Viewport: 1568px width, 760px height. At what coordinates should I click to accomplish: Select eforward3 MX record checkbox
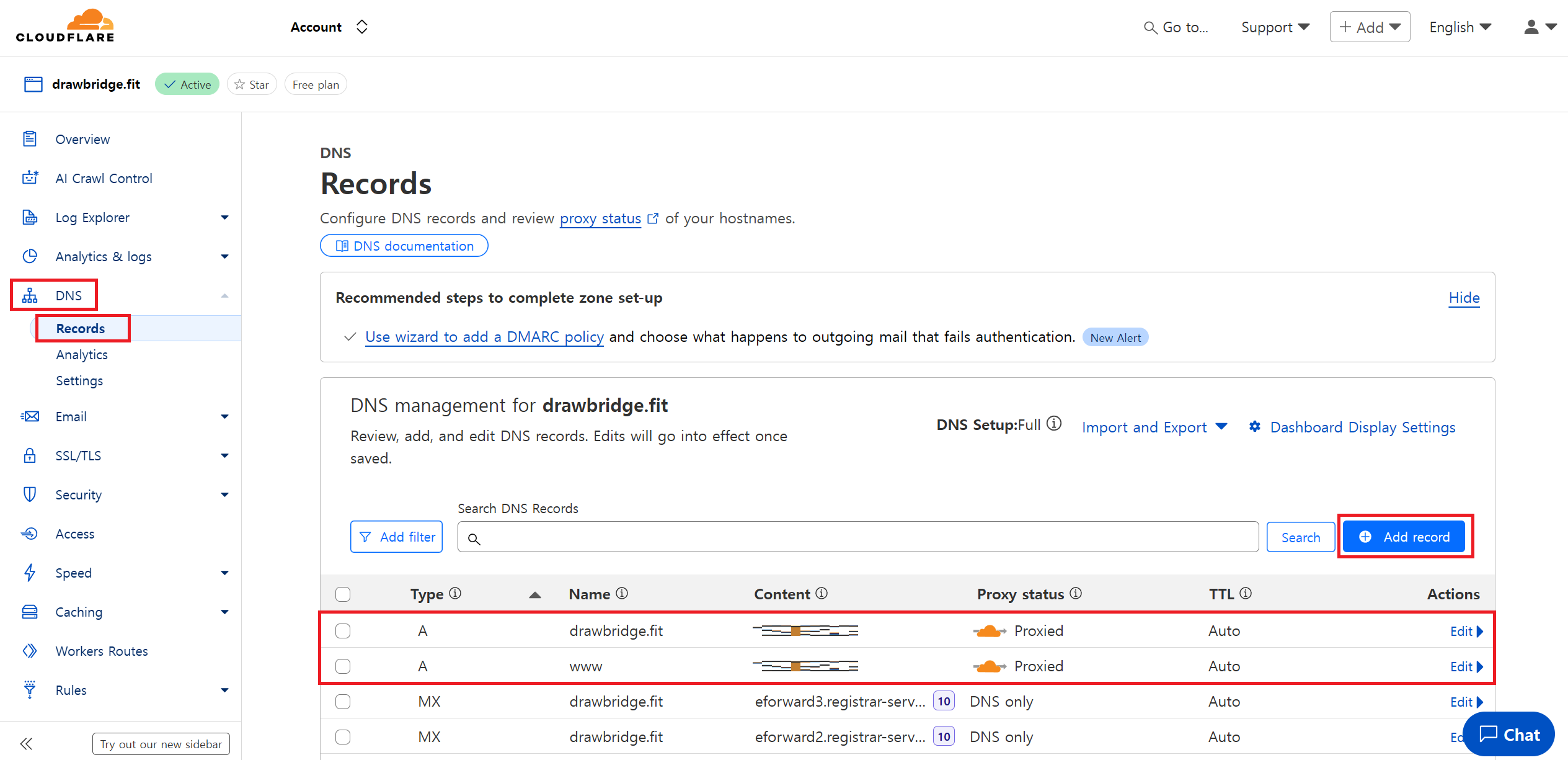point(343,702)
